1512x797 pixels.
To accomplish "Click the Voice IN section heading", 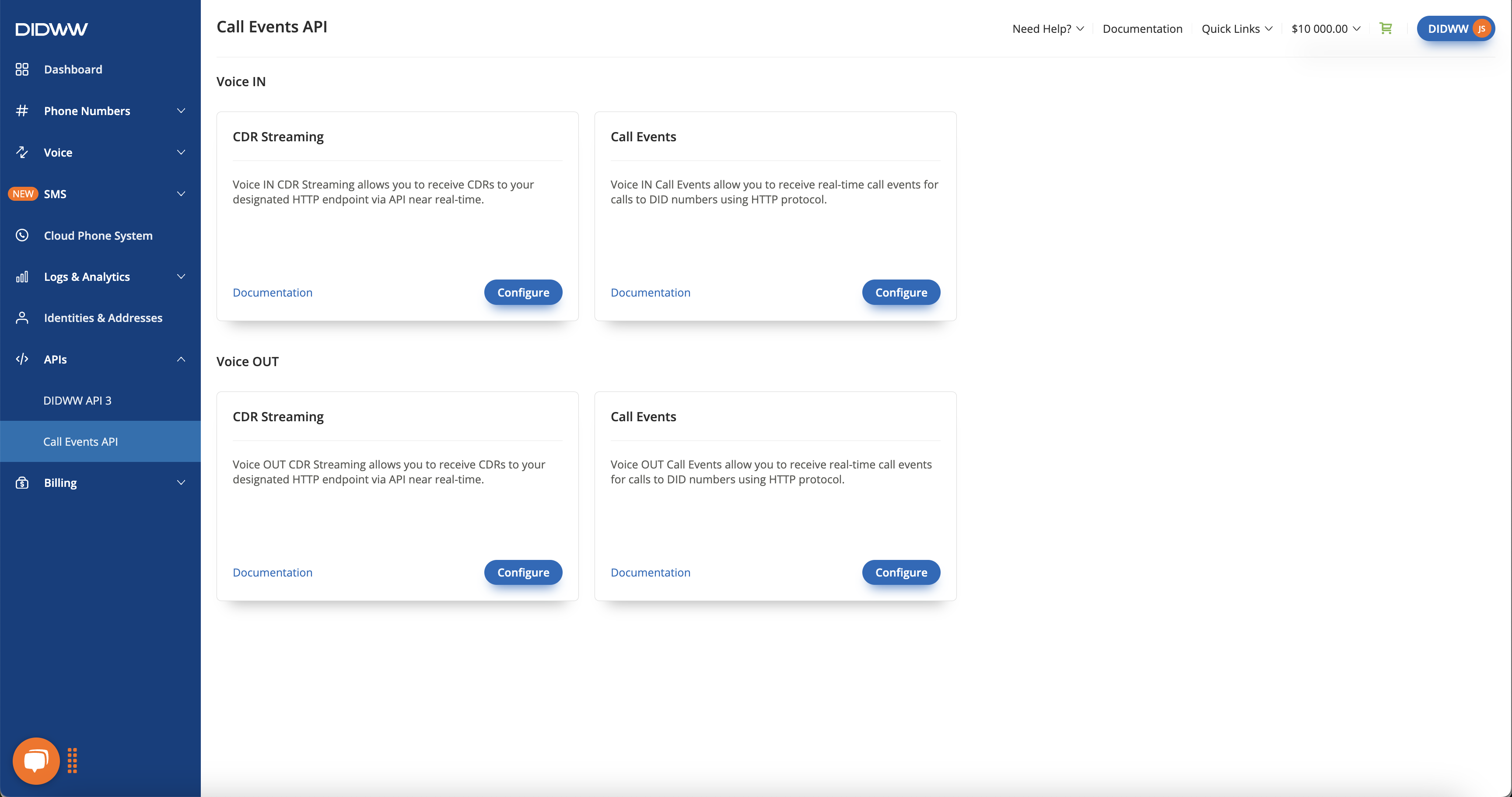I will [x=241, y=81].
